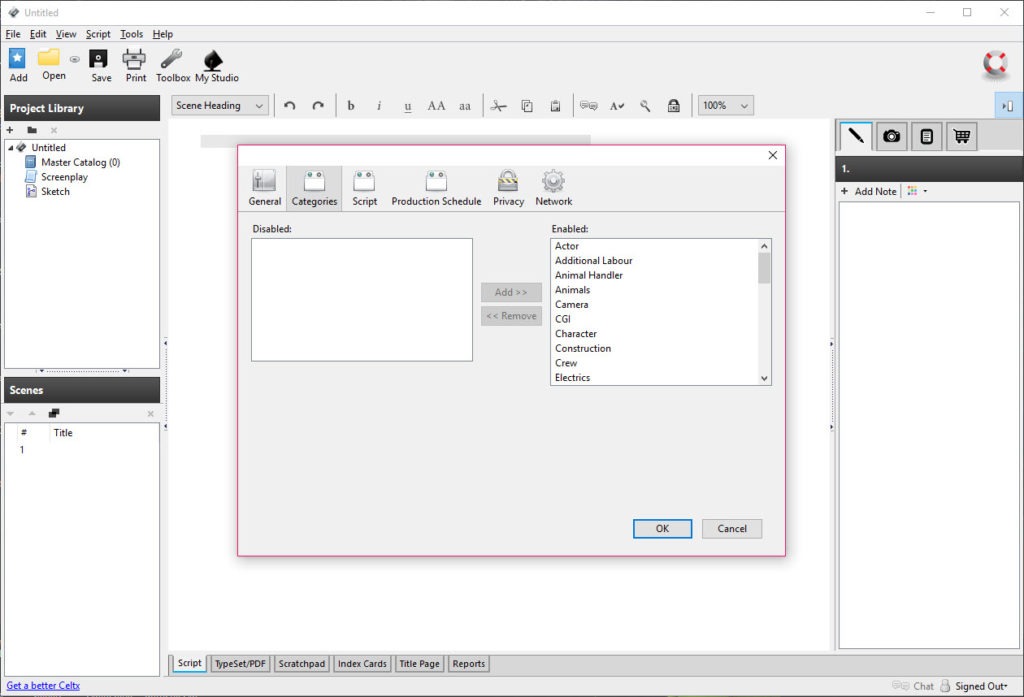Viewport: 1024px width, 697px height.
Task: Save the project with the disk icon
Action: click(99, 59)
